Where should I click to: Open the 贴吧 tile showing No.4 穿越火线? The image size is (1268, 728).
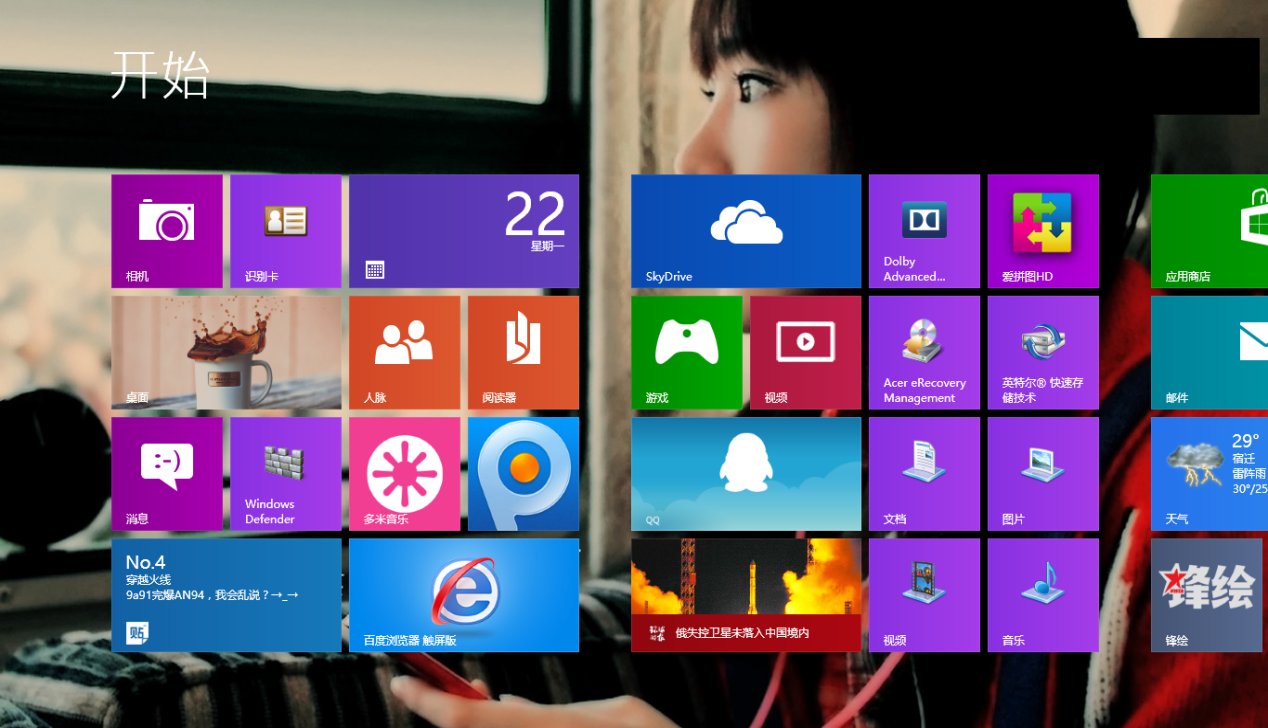click(226, 595)
